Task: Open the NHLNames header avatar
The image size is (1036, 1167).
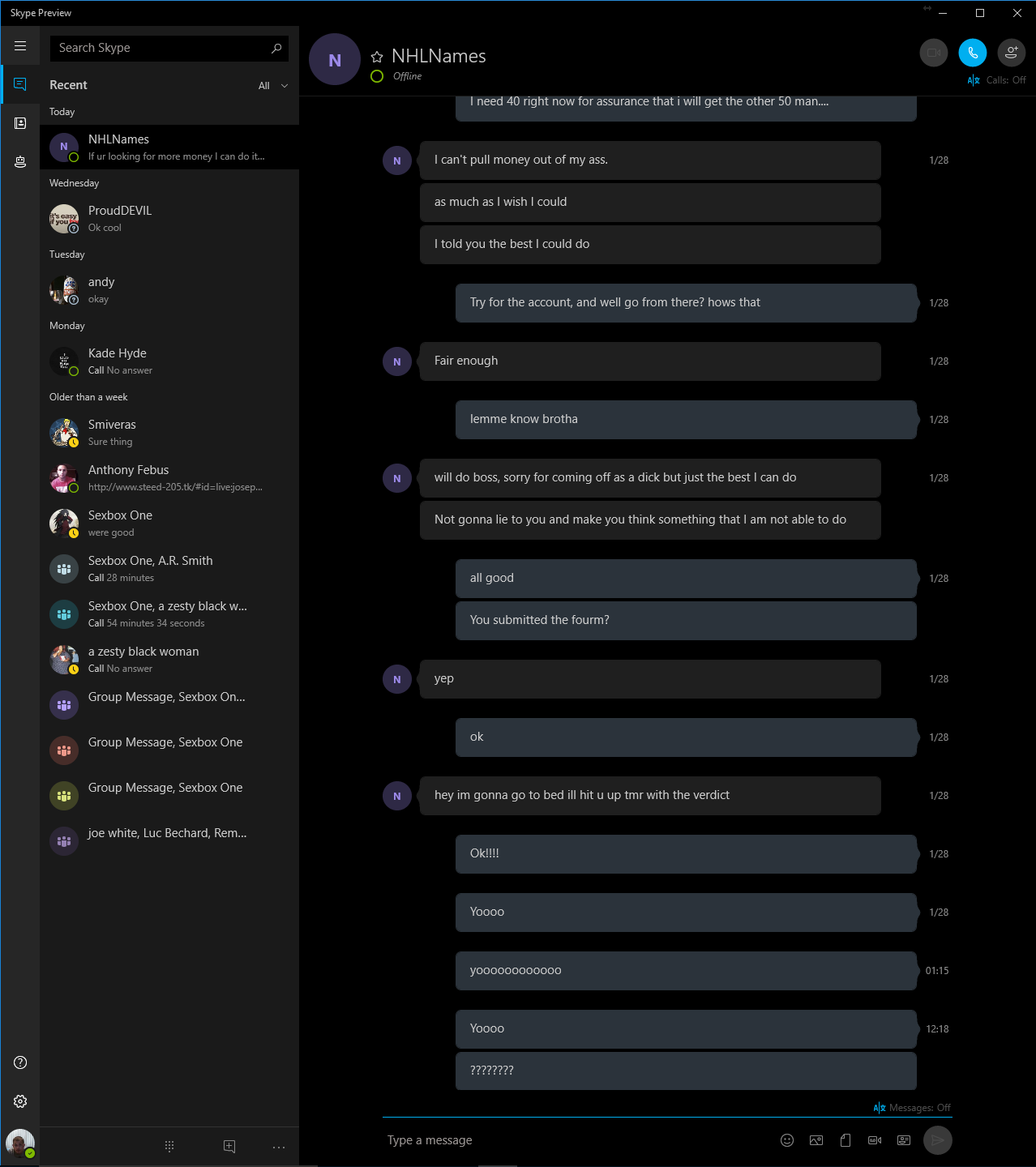Action: pos(335,59)
